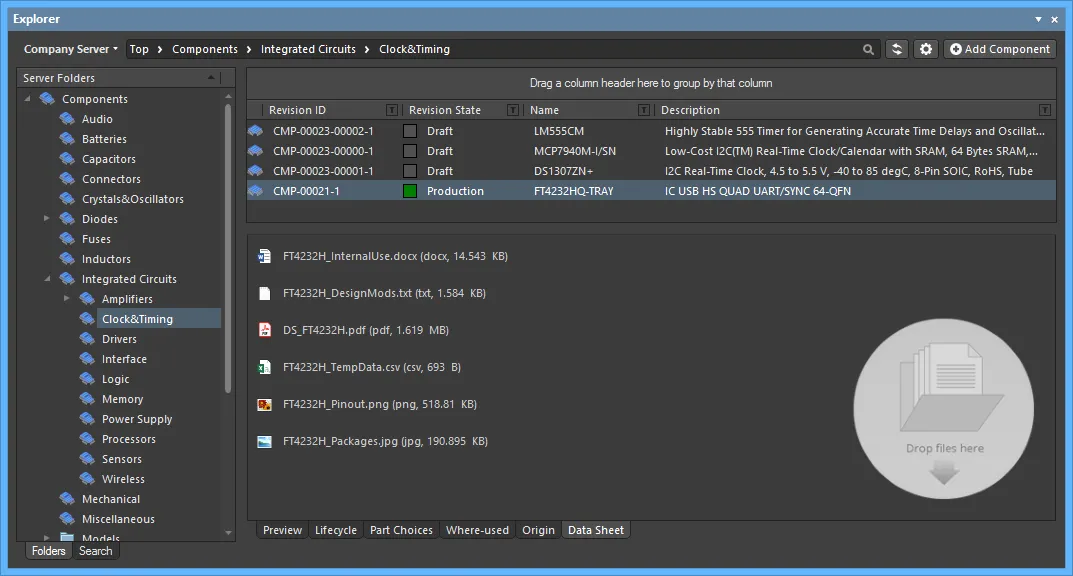Click the Drivers folder icon
This screenshot has height=576, width=1073.
[87, 339]
